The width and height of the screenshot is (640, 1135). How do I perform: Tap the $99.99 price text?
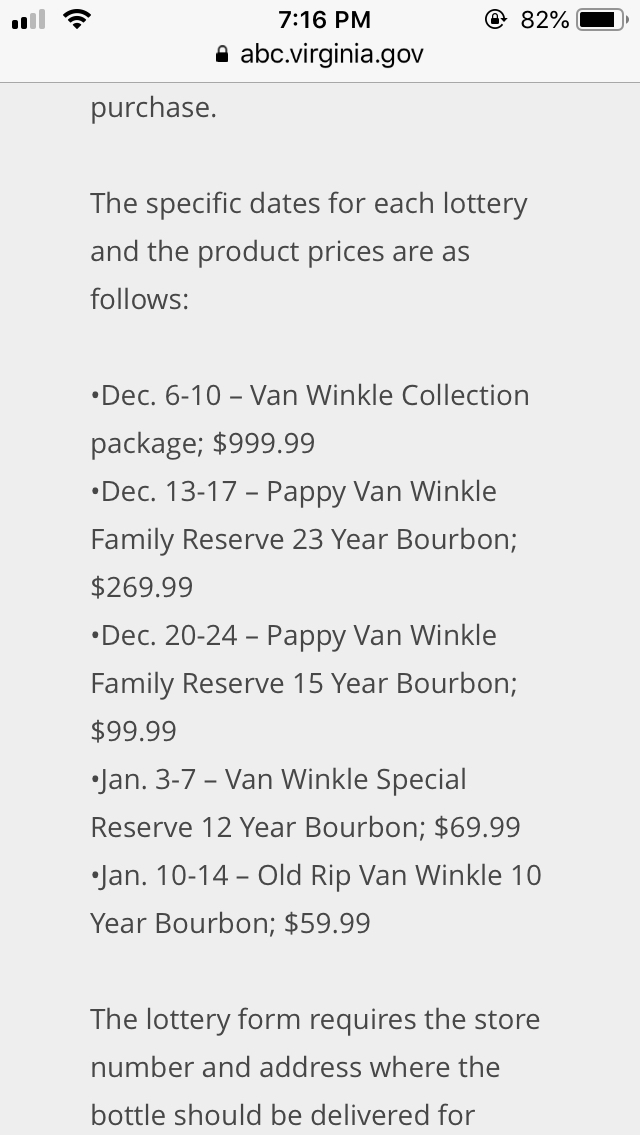point(134,731)
